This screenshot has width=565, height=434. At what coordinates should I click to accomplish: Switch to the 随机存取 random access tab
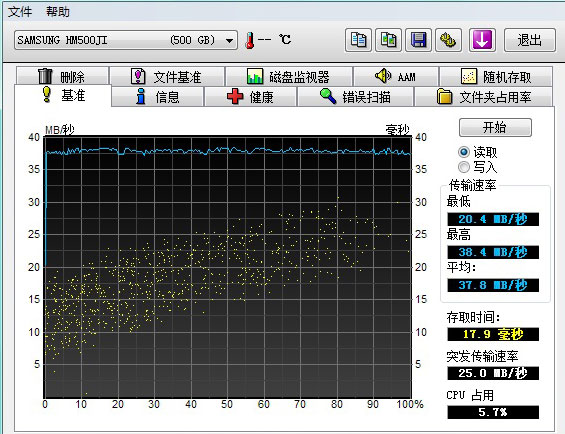coord(496,77)
